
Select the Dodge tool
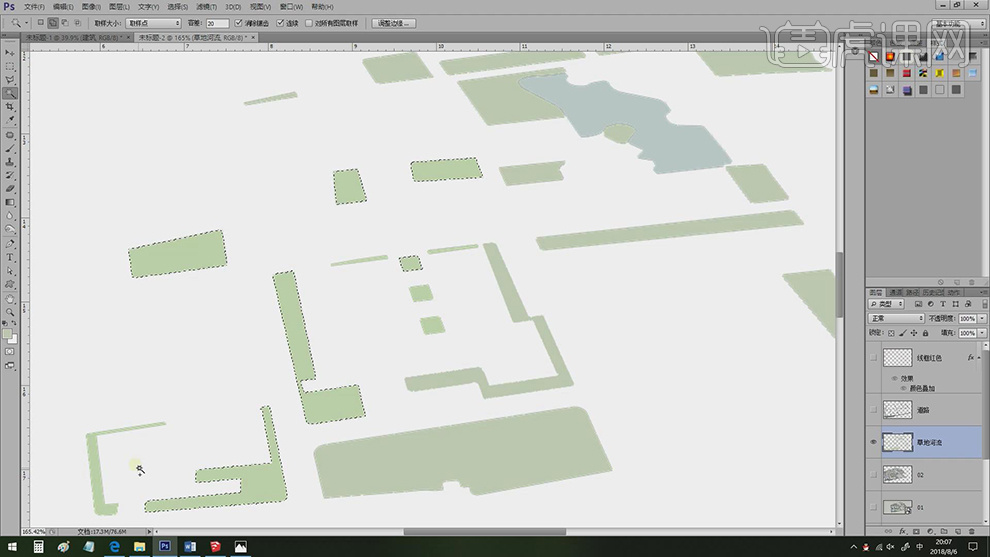(9, 229)
